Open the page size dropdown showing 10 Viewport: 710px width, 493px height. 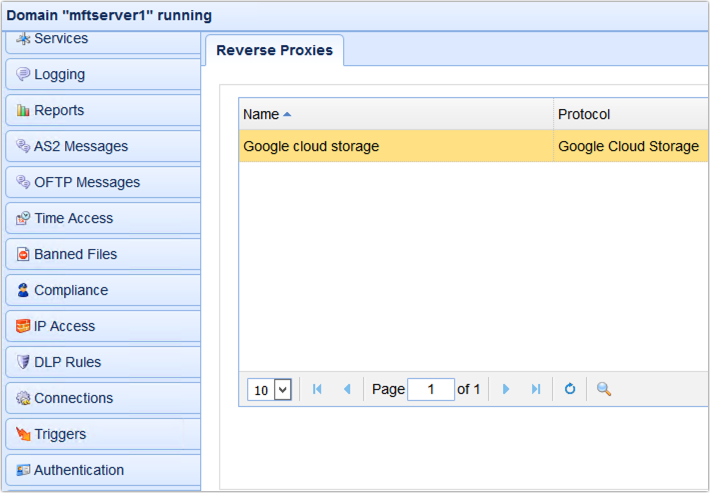pyautogui.click(x=270, y=390)
